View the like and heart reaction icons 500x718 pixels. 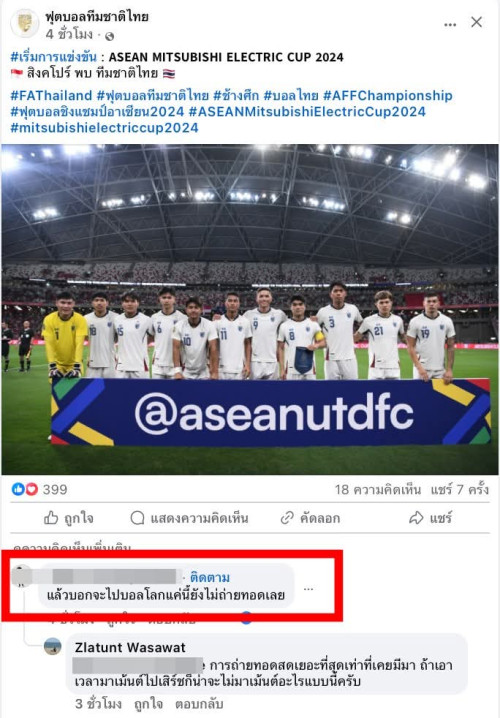coord(25,489)
